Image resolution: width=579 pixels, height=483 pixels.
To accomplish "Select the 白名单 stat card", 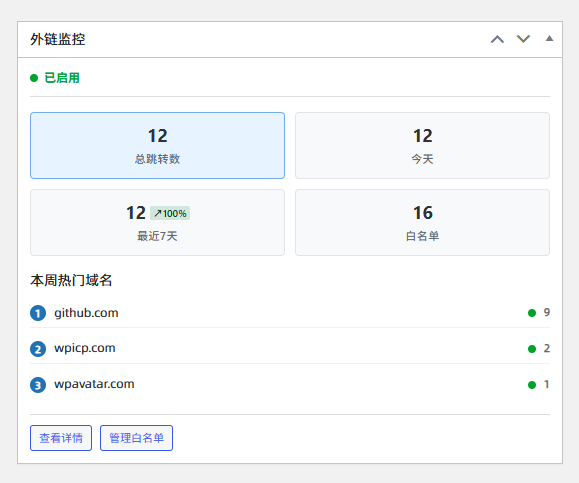I will click(x=422, y=222).
